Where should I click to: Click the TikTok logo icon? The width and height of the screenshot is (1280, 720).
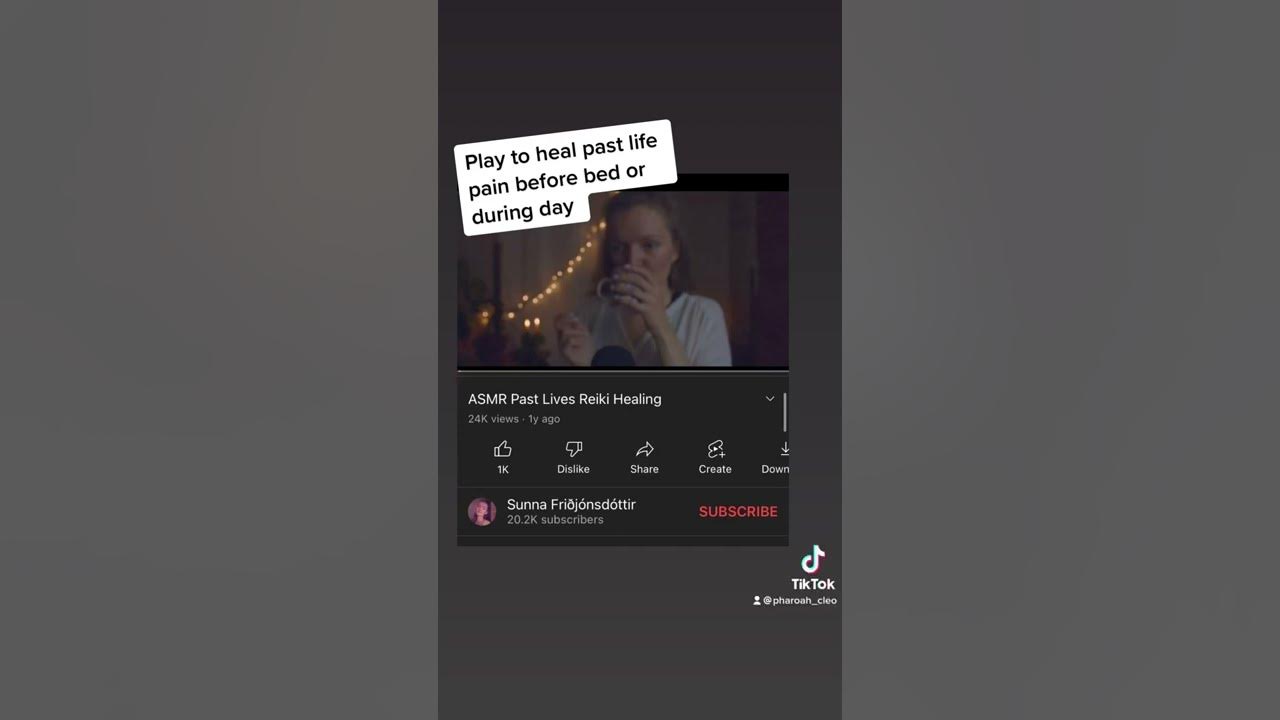pyautogui.click(x=813, y=559)
